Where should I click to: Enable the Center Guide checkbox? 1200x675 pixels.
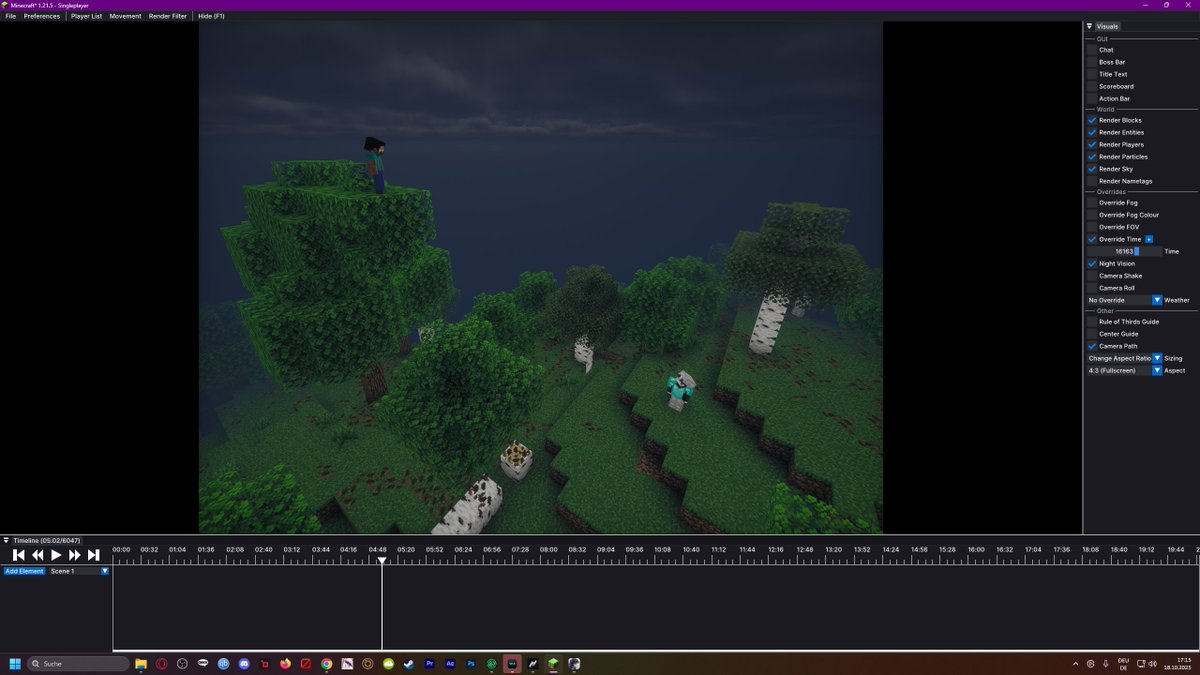1092,334
